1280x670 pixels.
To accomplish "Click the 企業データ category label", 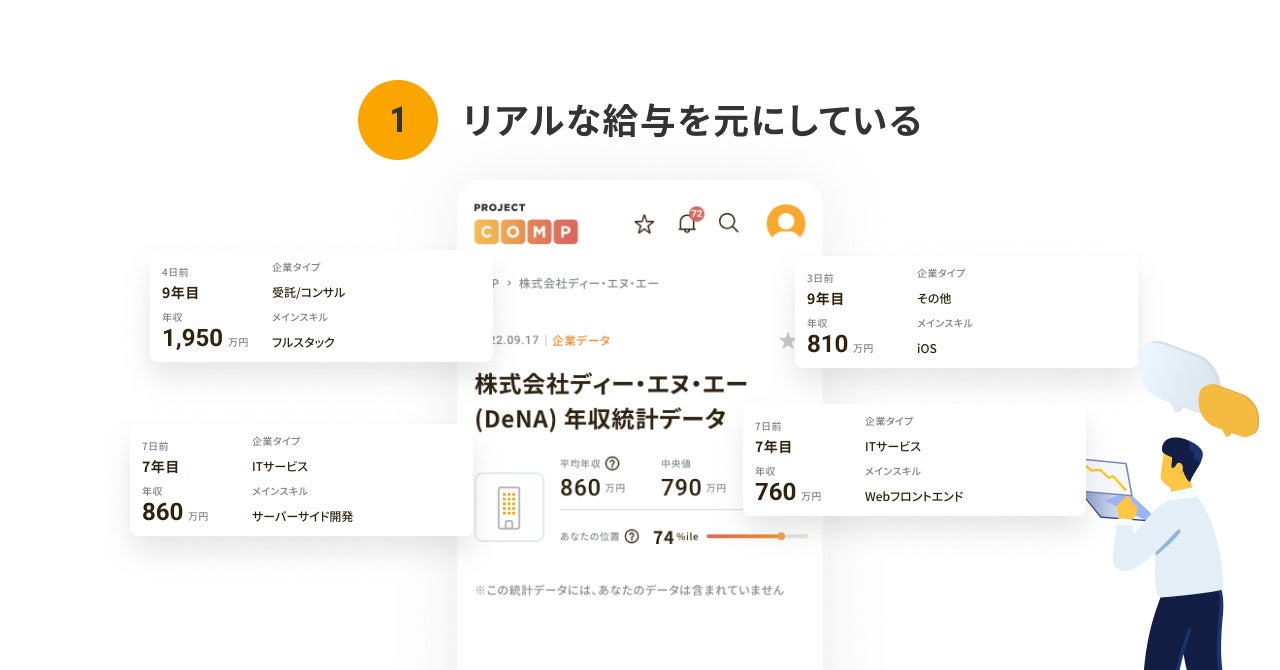I will pos(581,341).
